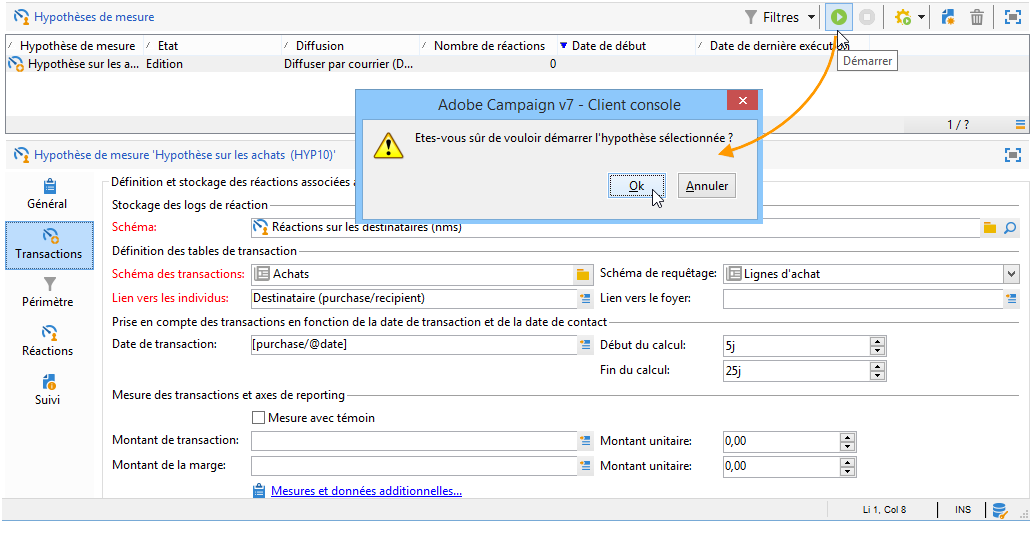This screenshot has height=541, width=1030.
Task: Open the Suivi tab
Action: coord(47,390)
